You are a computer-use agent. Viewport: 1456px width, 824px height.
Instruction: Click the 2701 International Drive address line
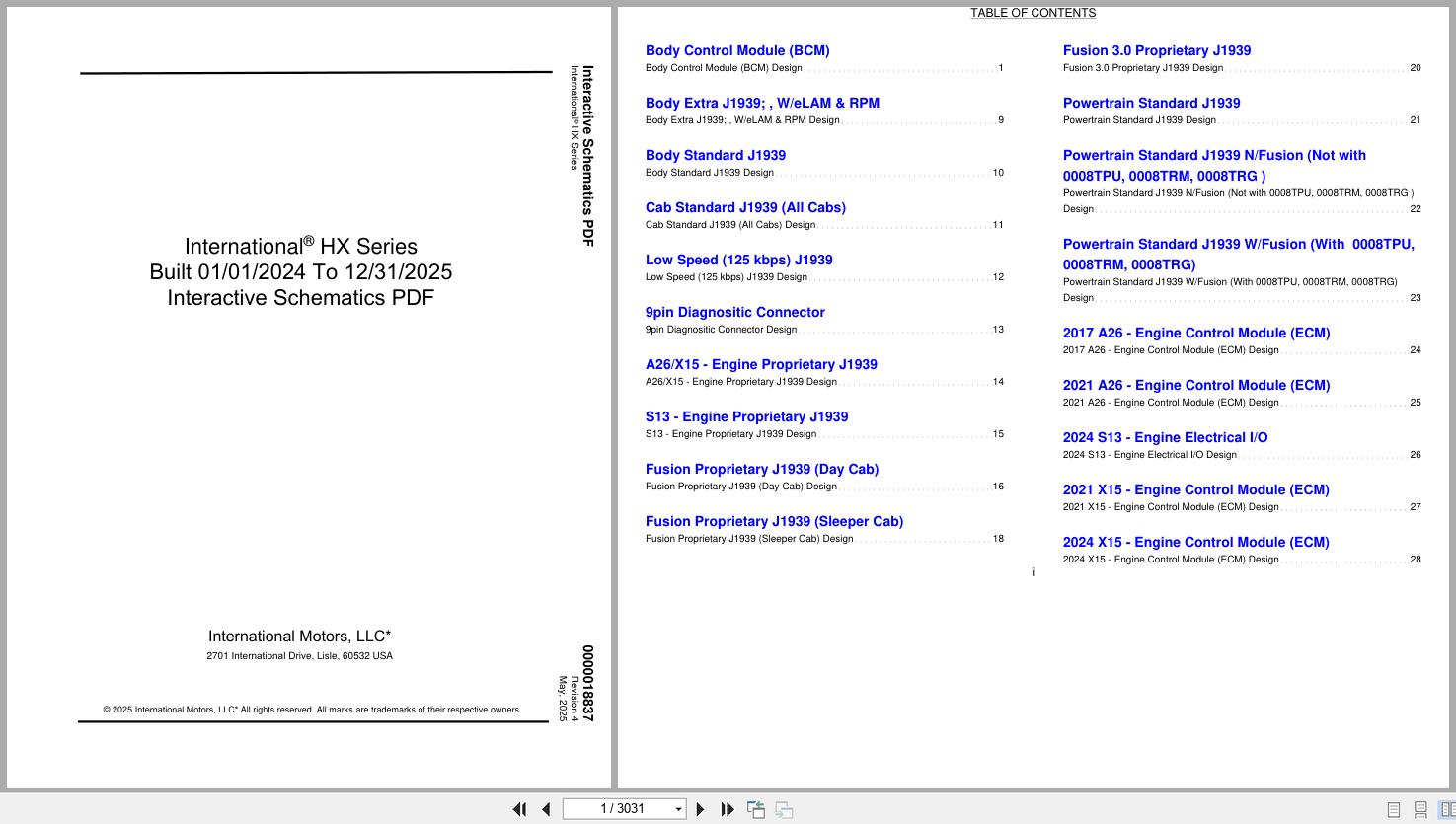299,656
